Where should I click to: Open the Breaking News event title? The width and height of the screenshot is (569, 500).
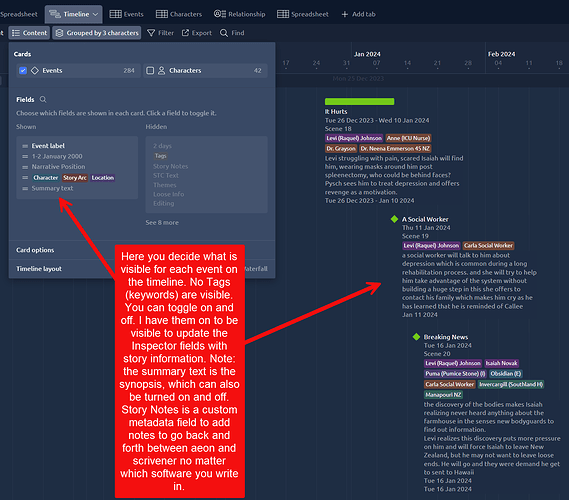pyautogui.click(x=446, y=337)
